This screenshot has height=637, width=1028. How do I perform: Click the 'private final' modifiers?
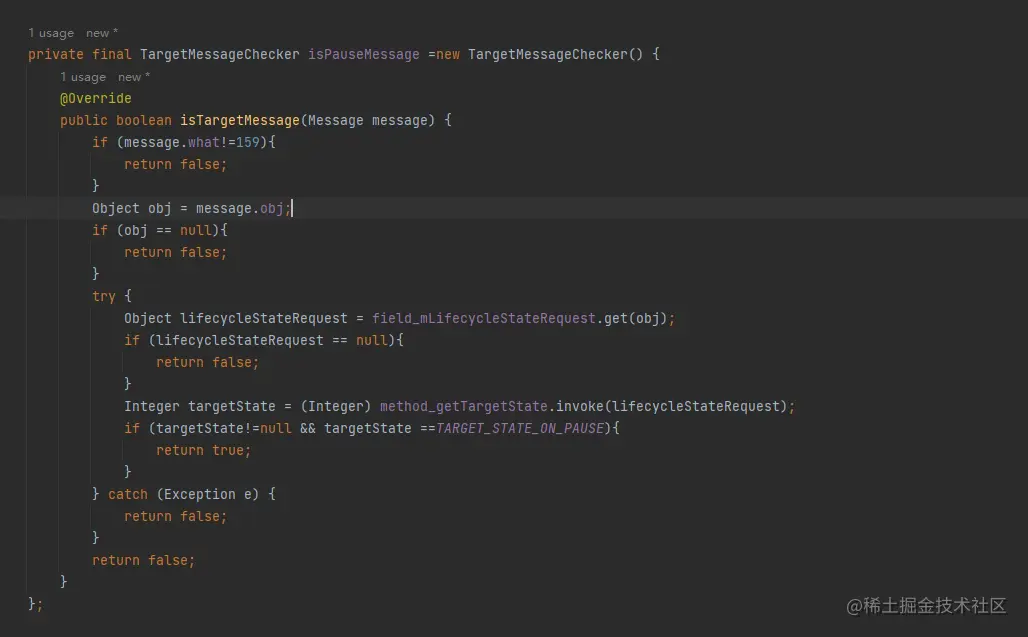point(79,54)
